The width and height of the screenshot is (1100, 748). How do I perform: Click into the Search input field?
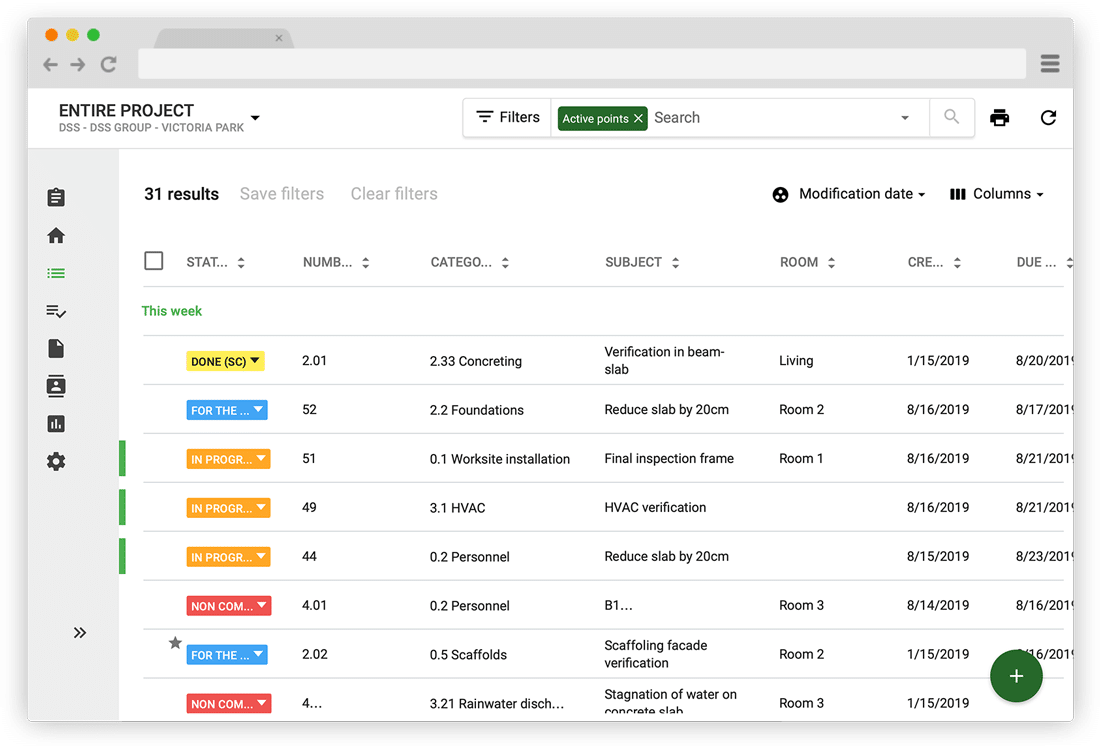(x=770, y=118)
